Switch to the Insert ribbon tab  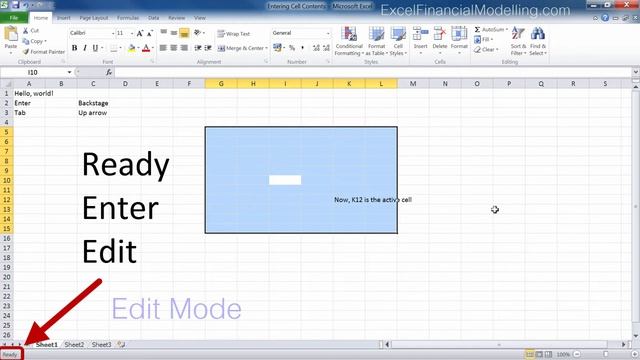(64, 18)
